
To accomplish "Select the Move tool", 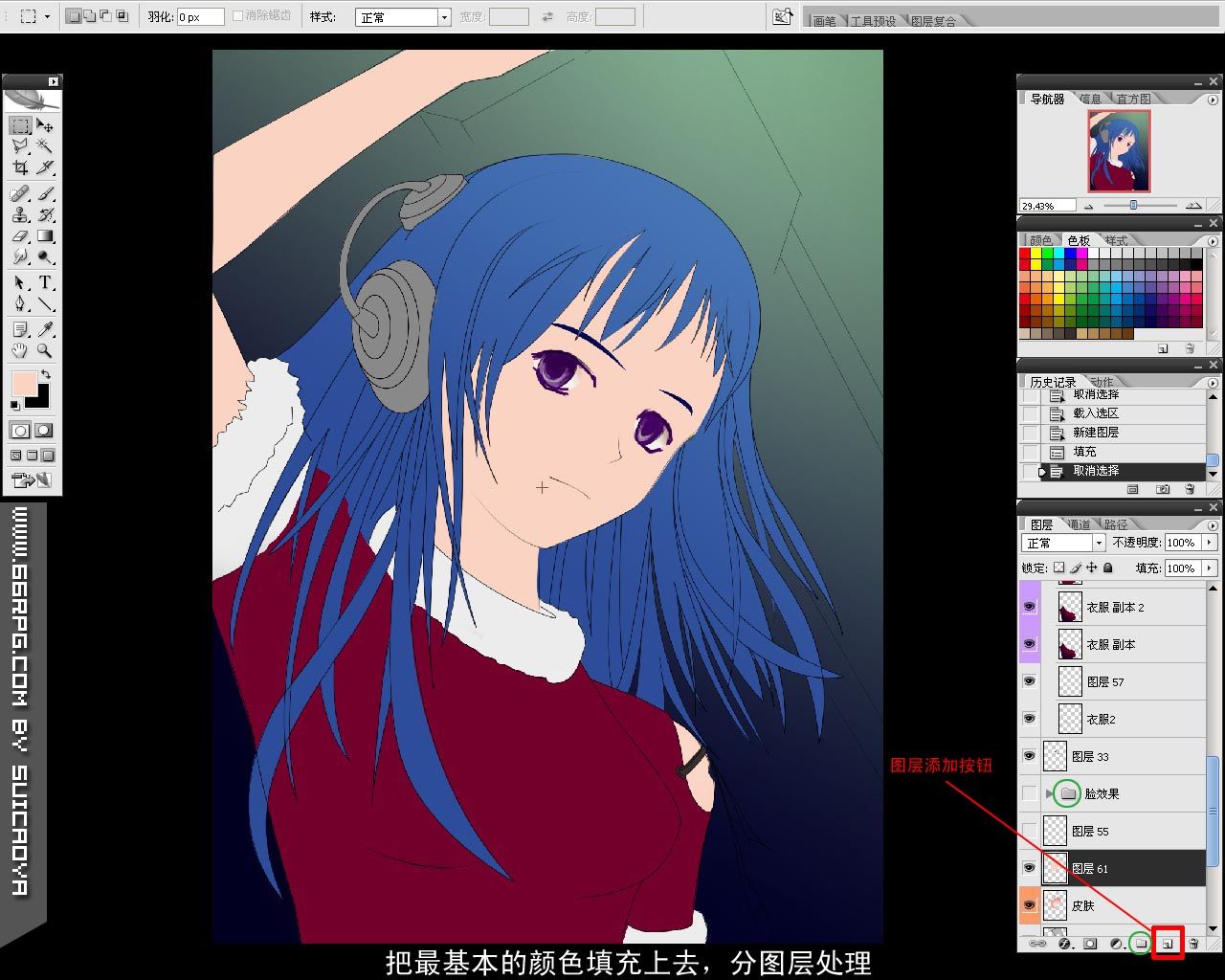I will click(45, 125).
